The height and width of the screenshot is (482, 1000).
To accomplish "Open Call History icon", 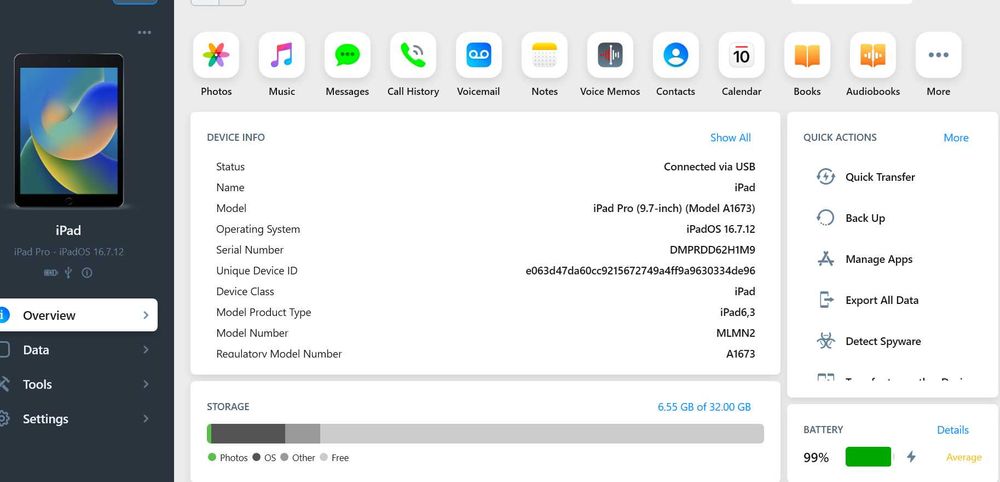I will 413,55.
